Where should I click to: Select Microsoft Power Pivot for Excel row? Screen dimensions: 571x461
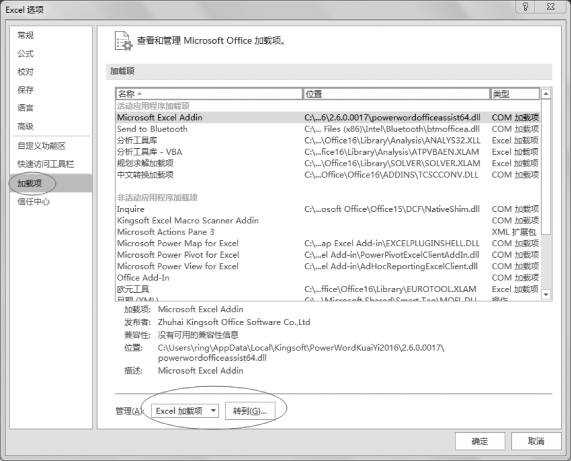pos(328,255)
